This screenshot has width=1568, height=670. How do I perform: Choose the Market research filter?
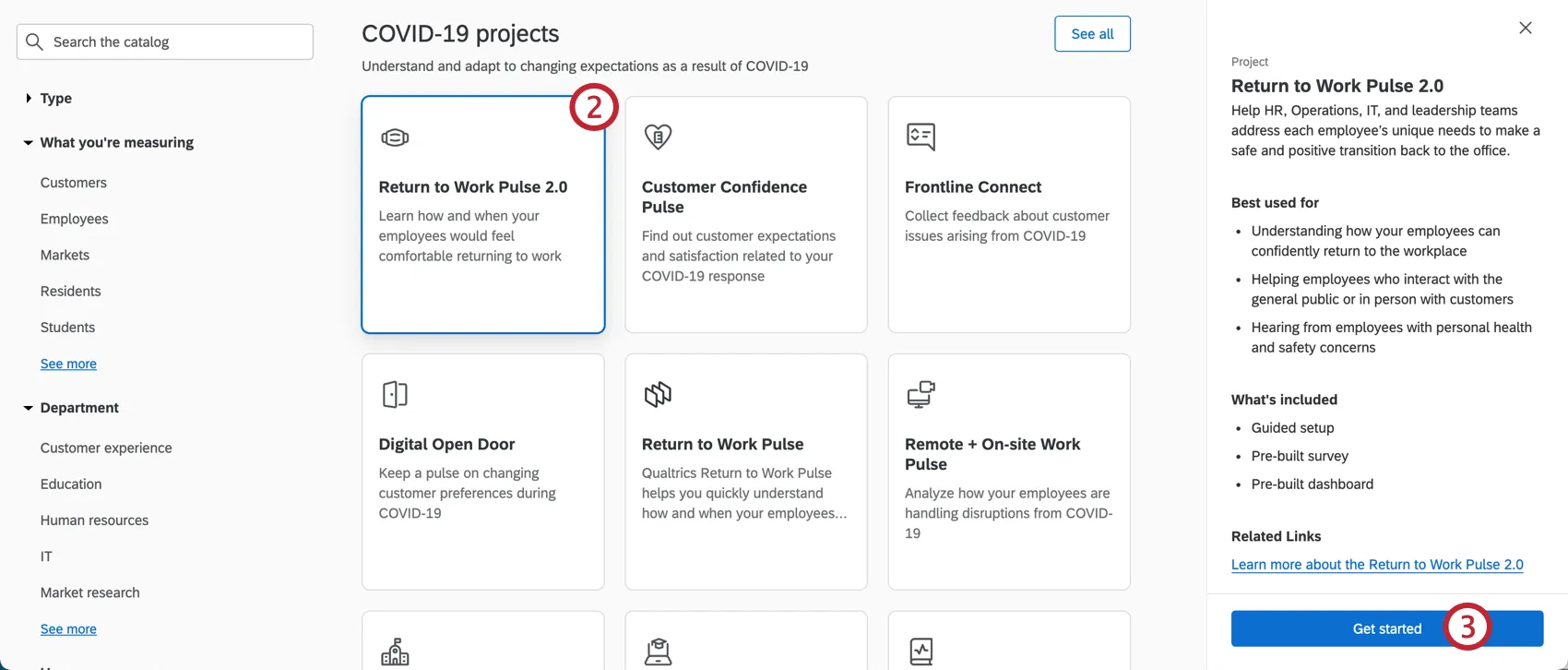click(x=89, y=592)
